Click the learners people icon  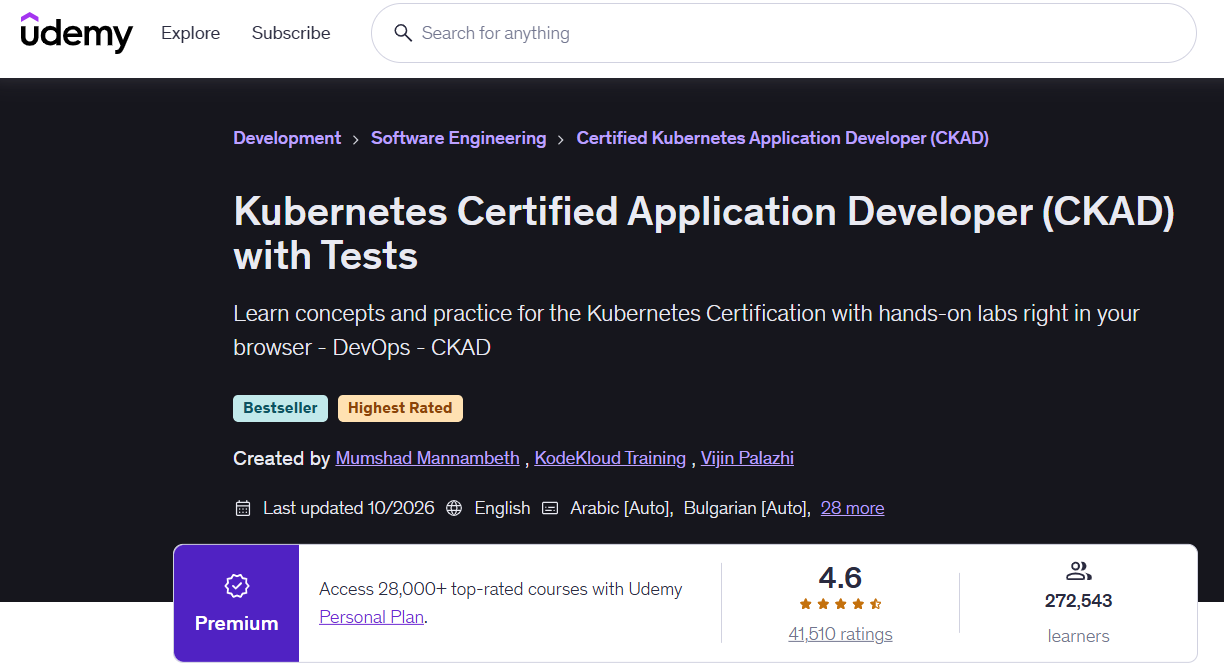tap(1078, 571)
